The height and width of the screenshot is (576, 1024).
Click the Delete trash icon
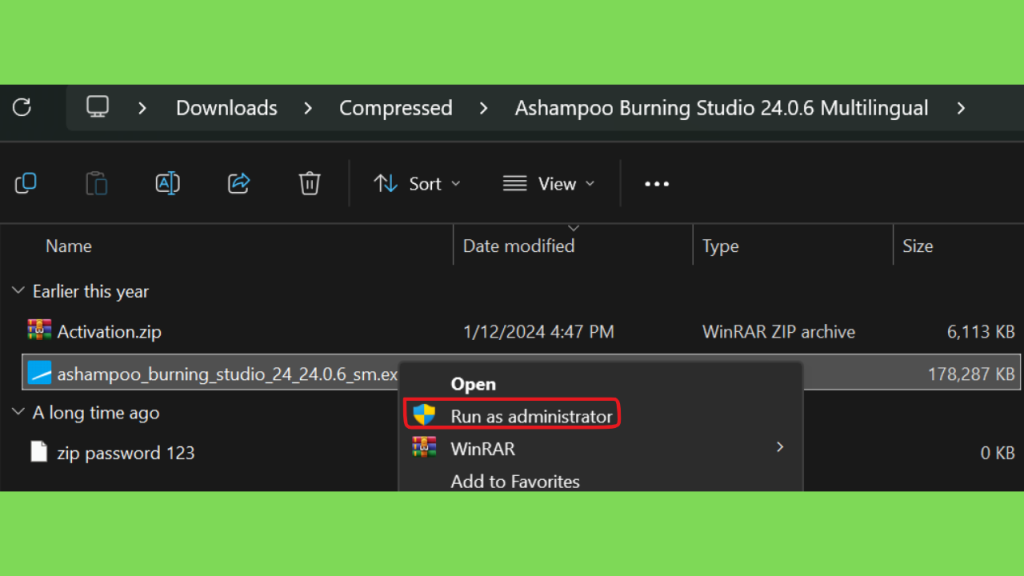(310, 184)
